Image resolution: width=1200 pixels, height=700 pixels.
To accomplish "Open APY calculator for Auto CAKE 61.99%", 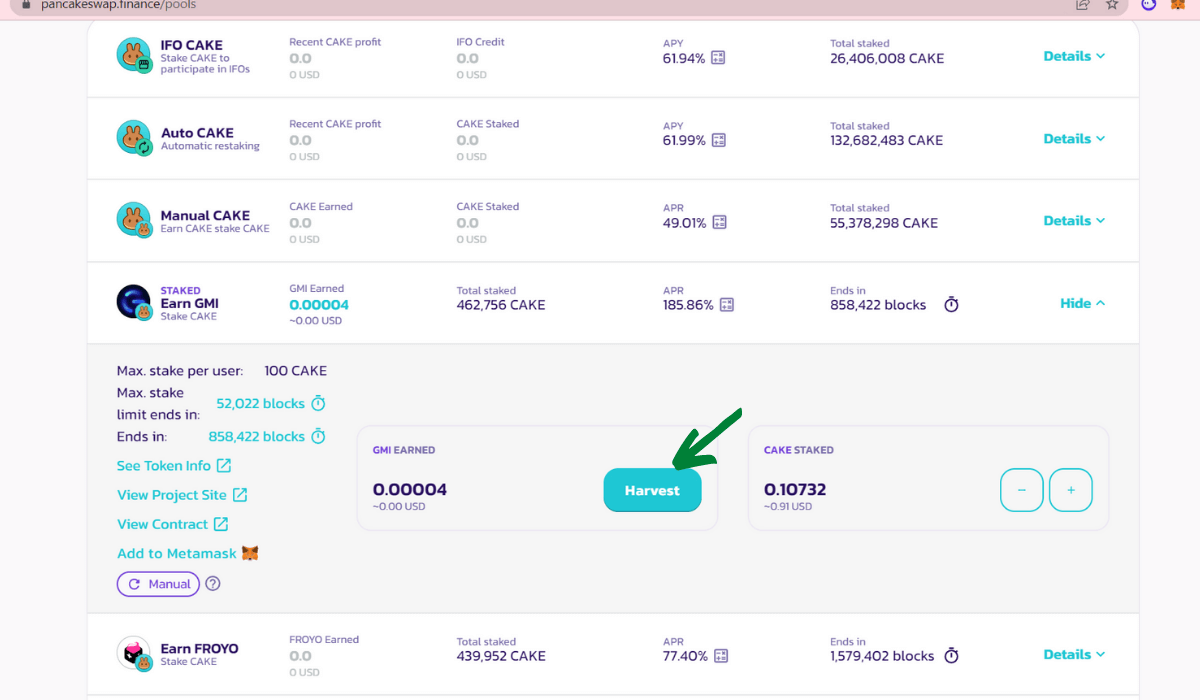I will [x=717, y=140].
